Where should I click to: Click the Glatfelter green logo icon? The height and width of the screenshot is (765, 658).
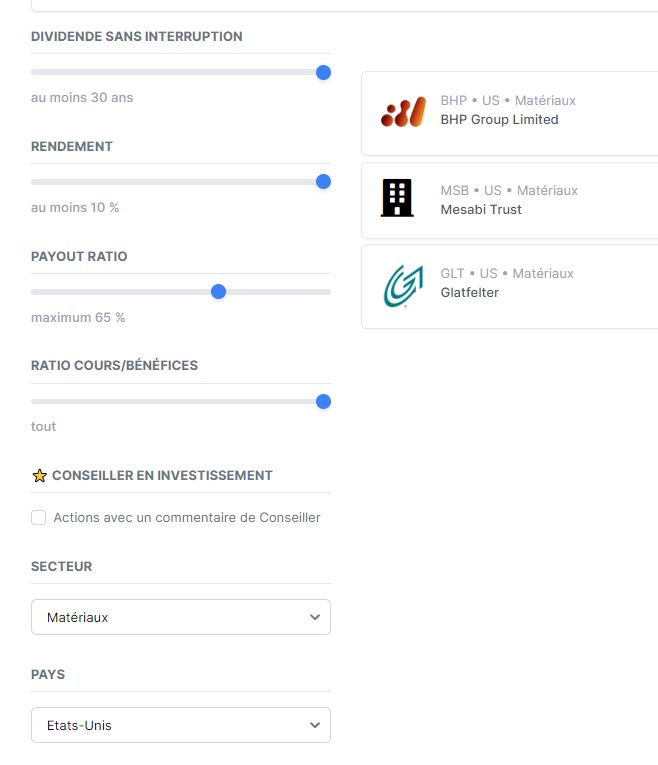pos(403,285)
